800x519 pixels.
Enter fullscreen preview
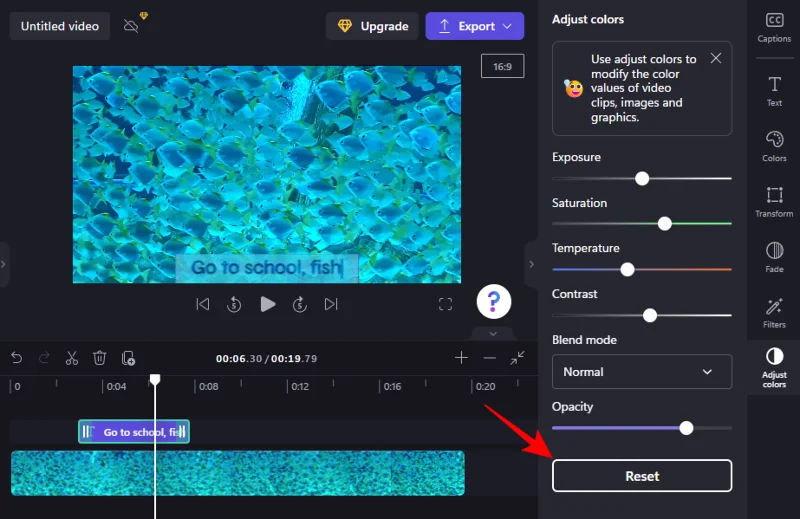[x=445, y=304]
